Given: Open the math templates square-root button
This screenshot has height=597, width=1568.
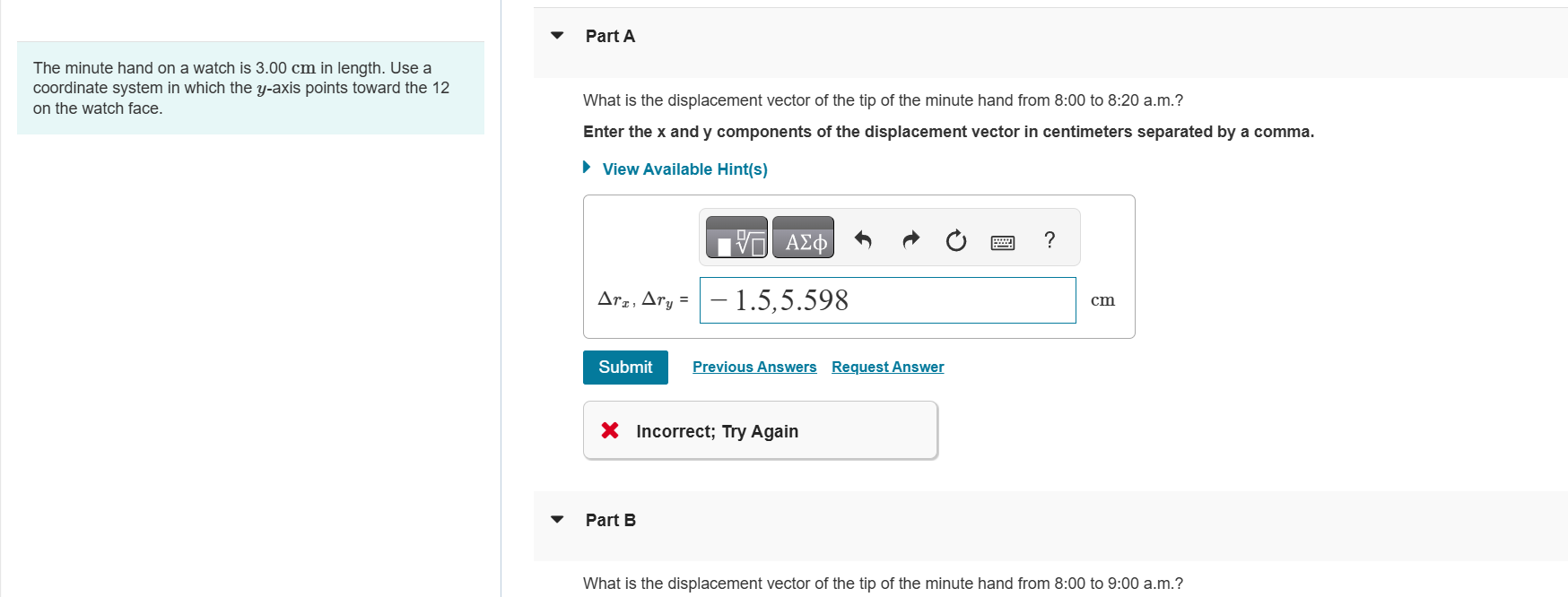Looking at the screenshot, I should coord(736,238).
